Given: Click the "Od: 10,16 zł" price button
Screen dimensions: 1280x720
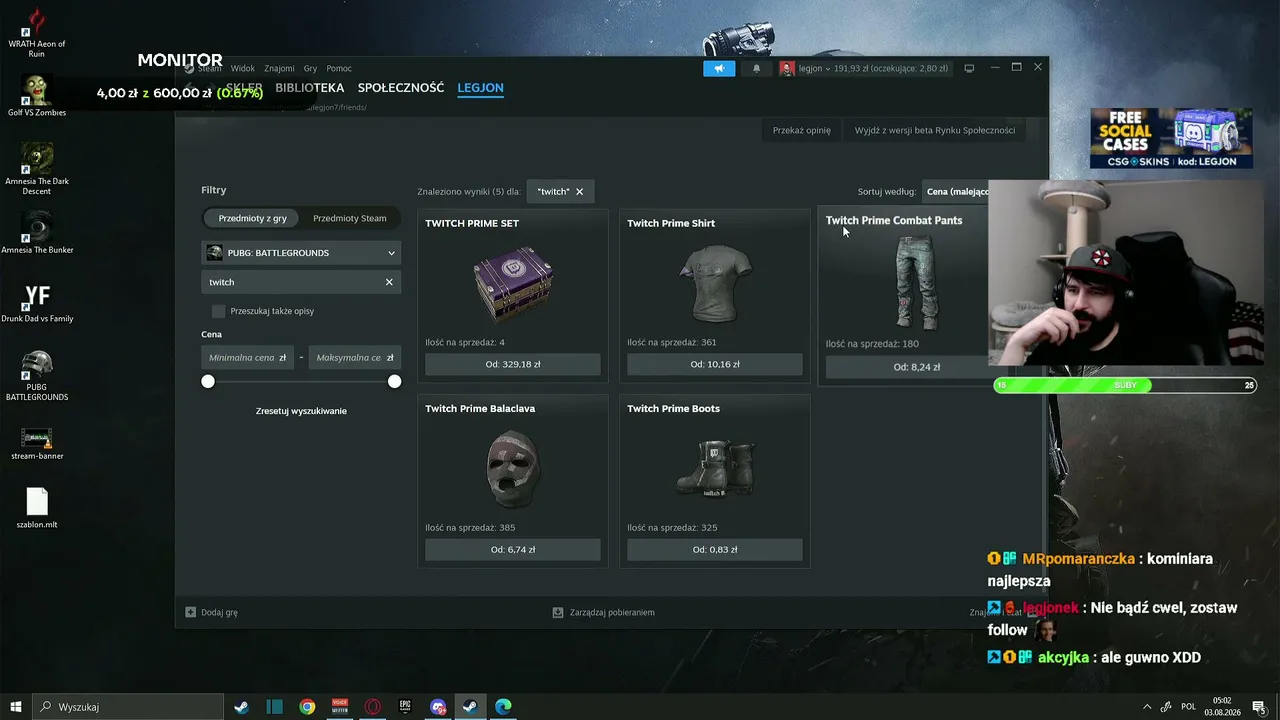Looking at the screenshot, I should (x=715, y=365).
